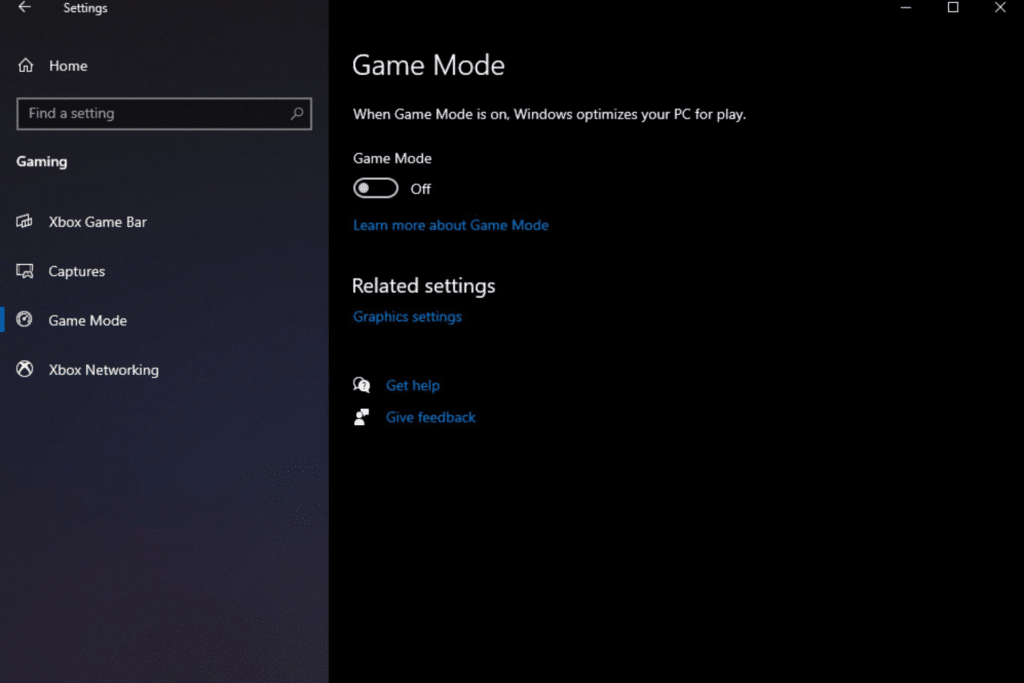Click the Off label next to toggle
The width and height of the screenshot is (1024, 683).
click(x=421, y=189)
